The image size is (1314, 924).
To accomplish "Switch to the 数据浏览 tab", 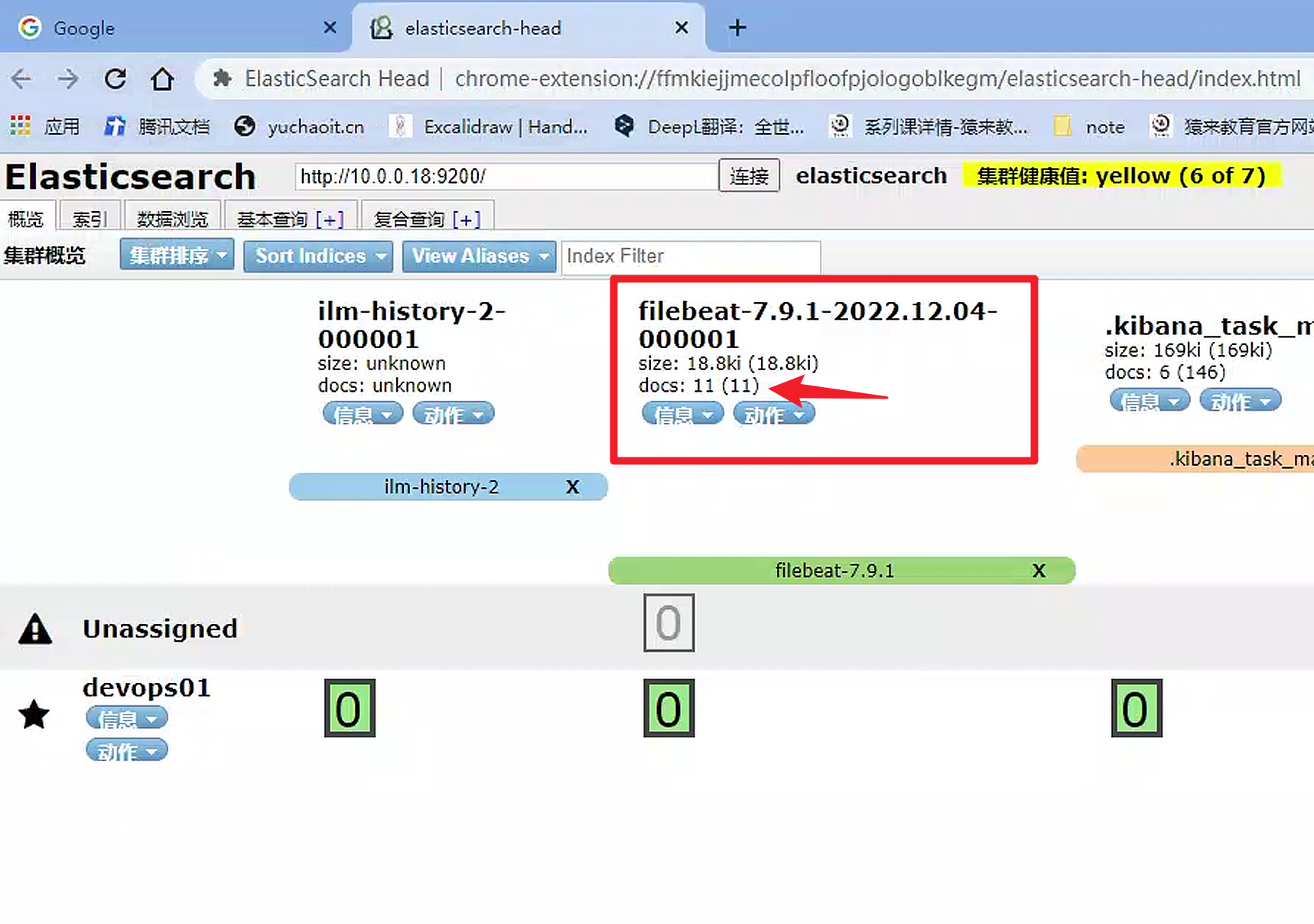I will pos(172,220).
